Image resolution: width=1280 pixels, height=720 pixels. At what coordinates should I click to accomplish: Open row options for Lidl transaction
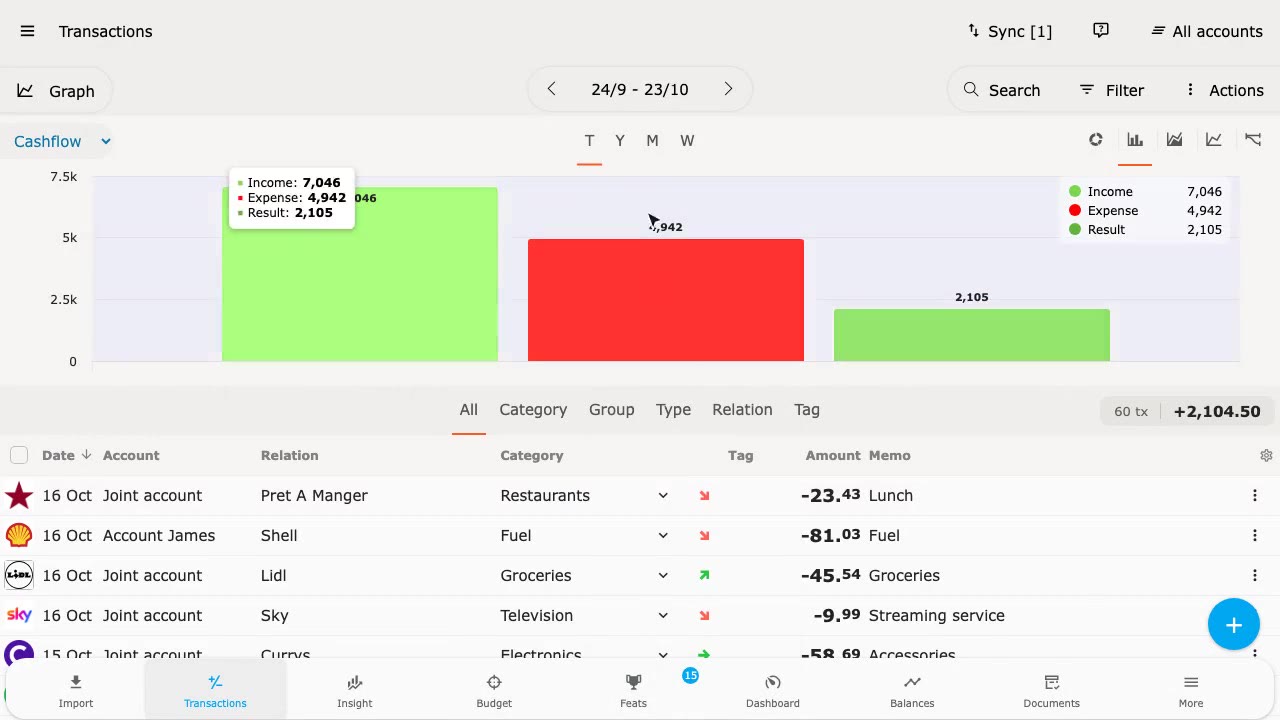(x=1254, y=575)
